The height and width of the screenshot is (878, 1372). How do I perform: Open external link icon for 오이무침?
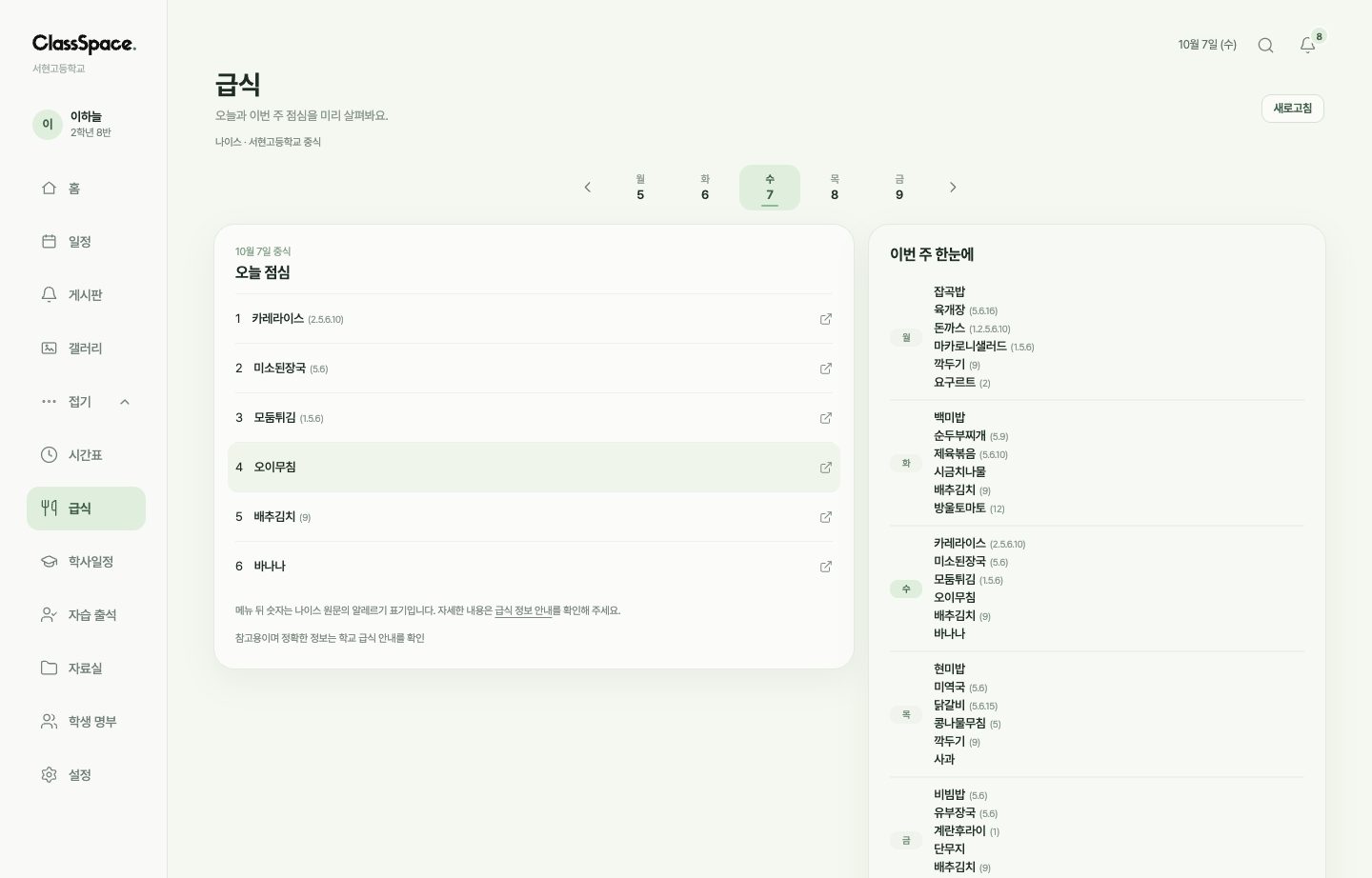(826, 468)
